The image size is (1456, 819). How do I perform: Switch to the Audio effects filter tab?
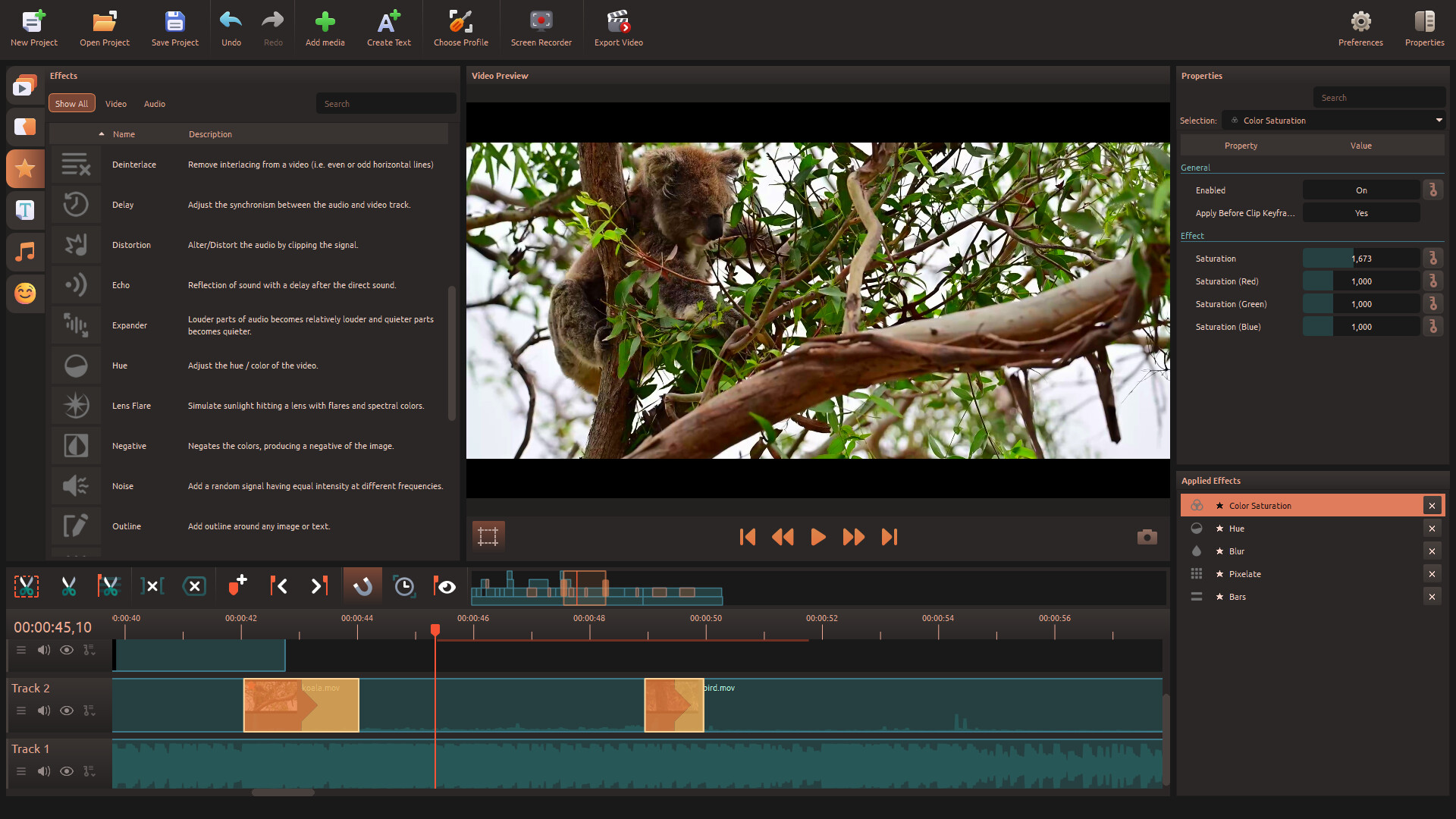click(154, 104)
